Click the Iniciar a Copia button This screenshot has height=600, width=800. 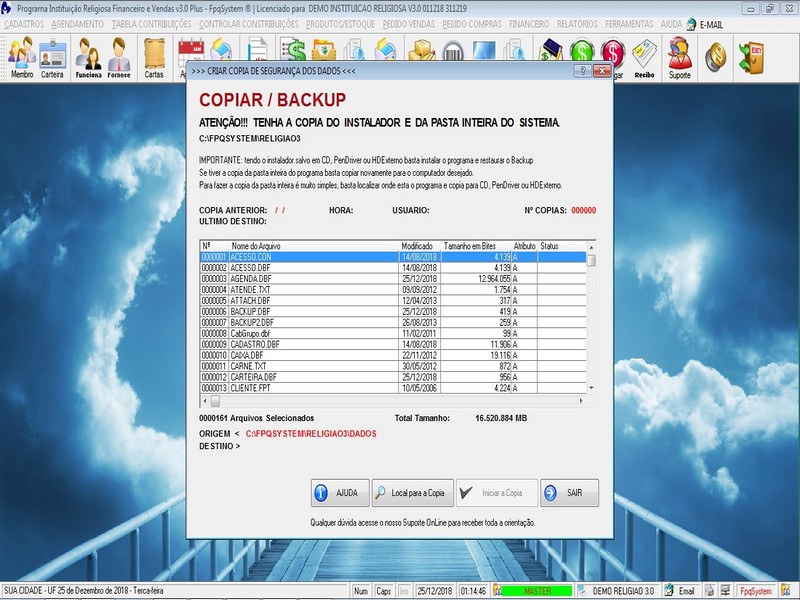point(497,493)
